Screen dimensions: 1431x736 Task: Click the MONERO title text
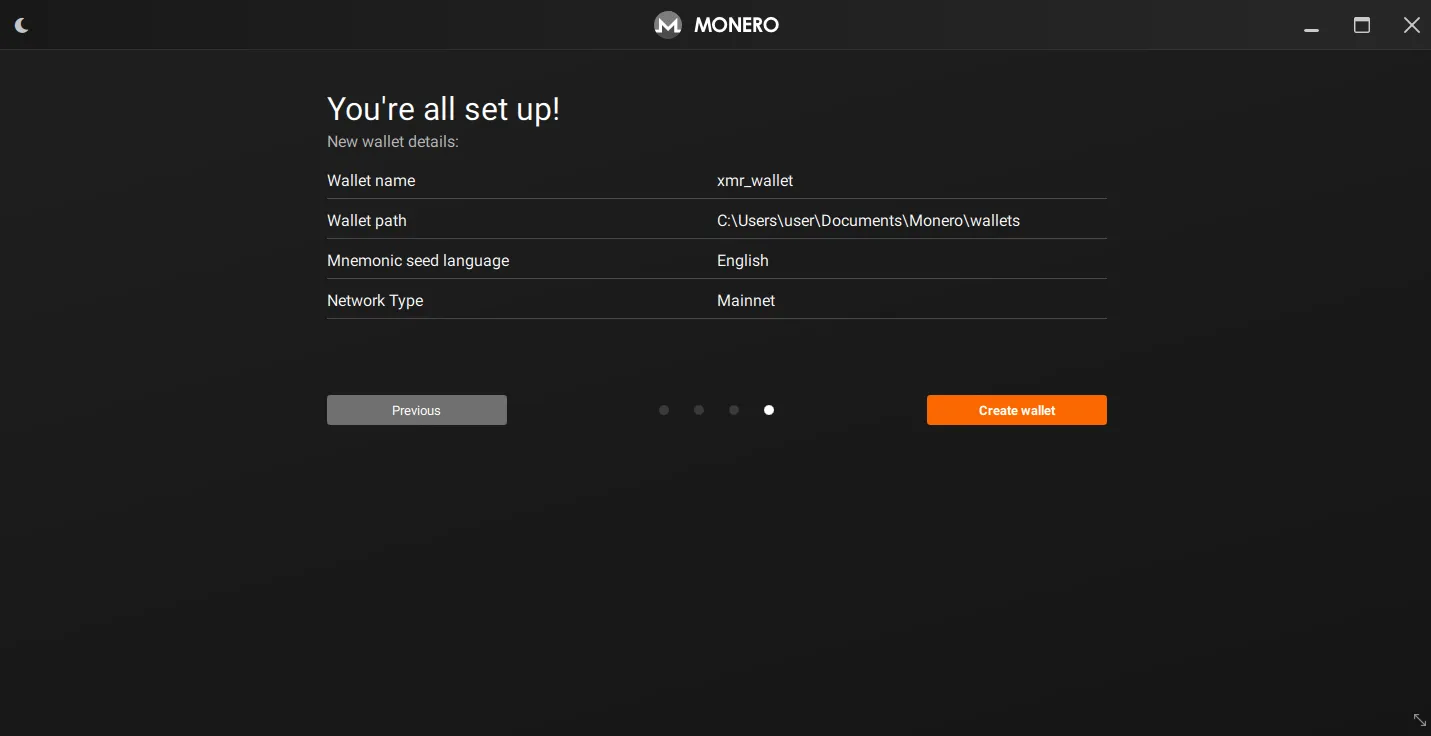(737, 25)
